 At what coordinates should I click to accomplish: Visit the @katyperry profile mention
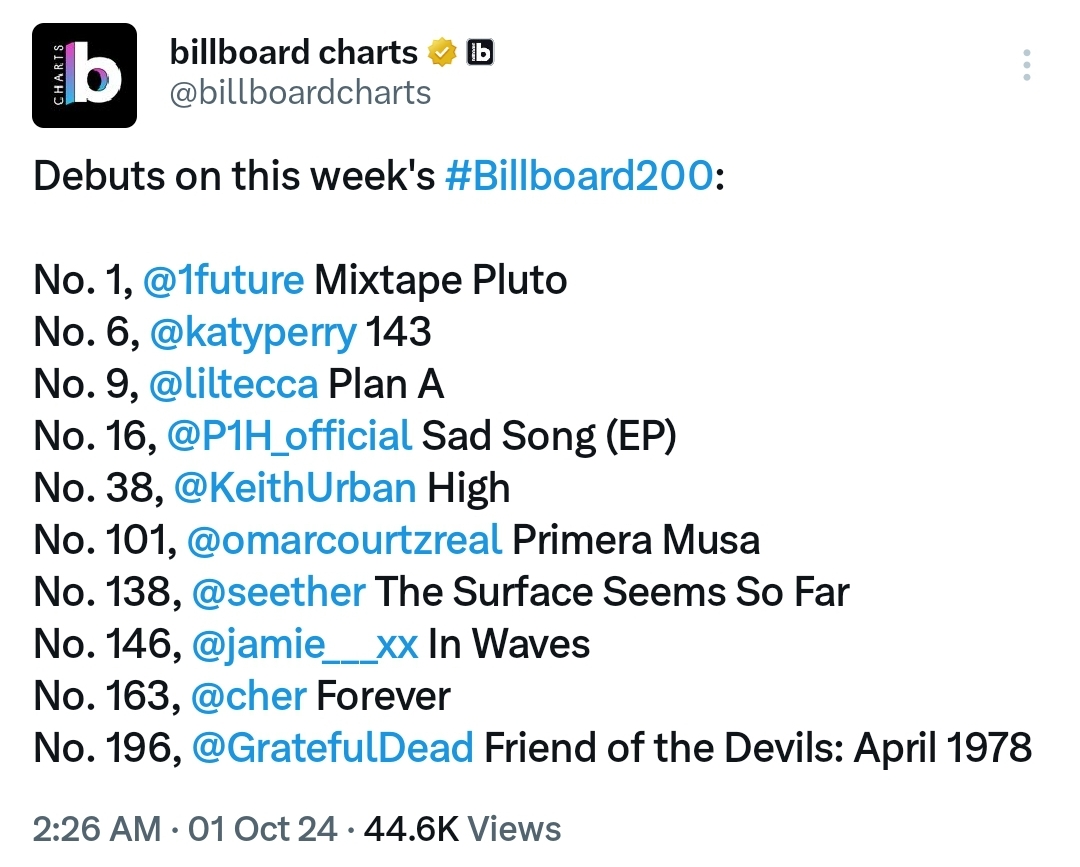click(253, 333)
